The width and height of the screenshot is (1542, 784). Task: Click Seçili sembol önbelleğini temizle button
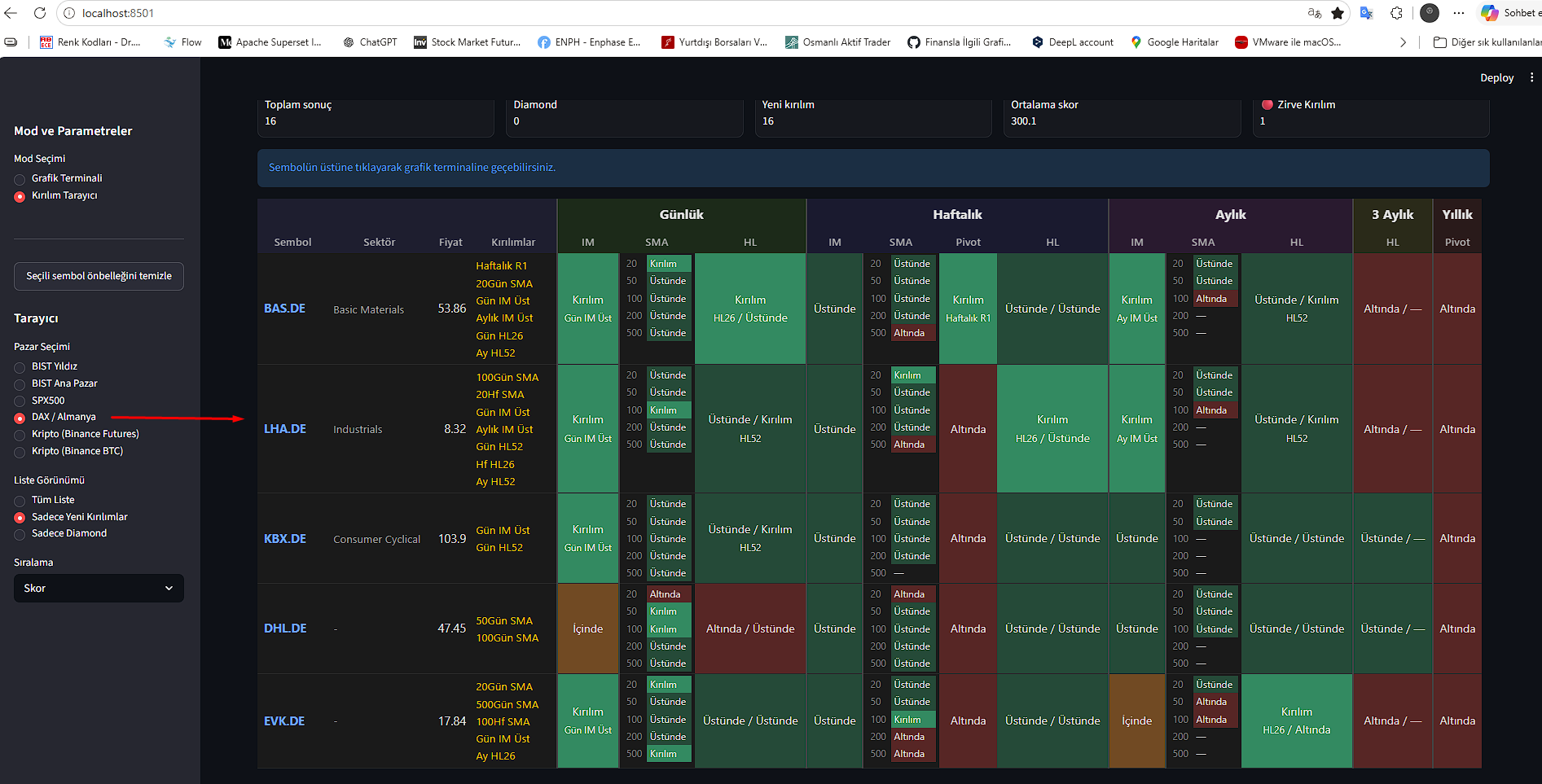(99, 276)
